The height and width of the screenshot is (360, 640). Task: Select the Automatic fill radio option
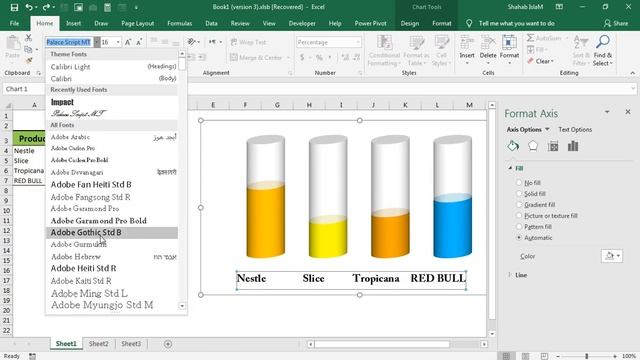pyautogui.click(x=519, y=238)
